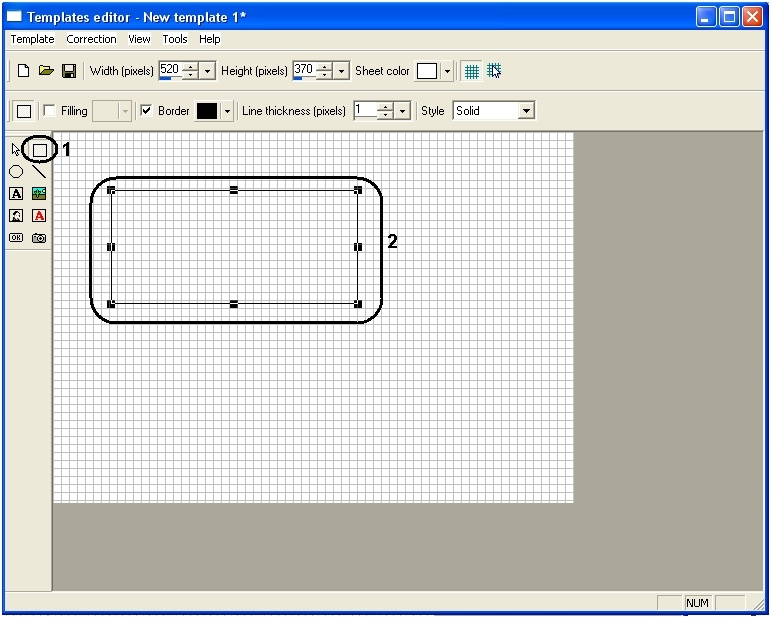Screen dimensions: 771x618
Task: Open an existing template file
Action: (46, 71)
